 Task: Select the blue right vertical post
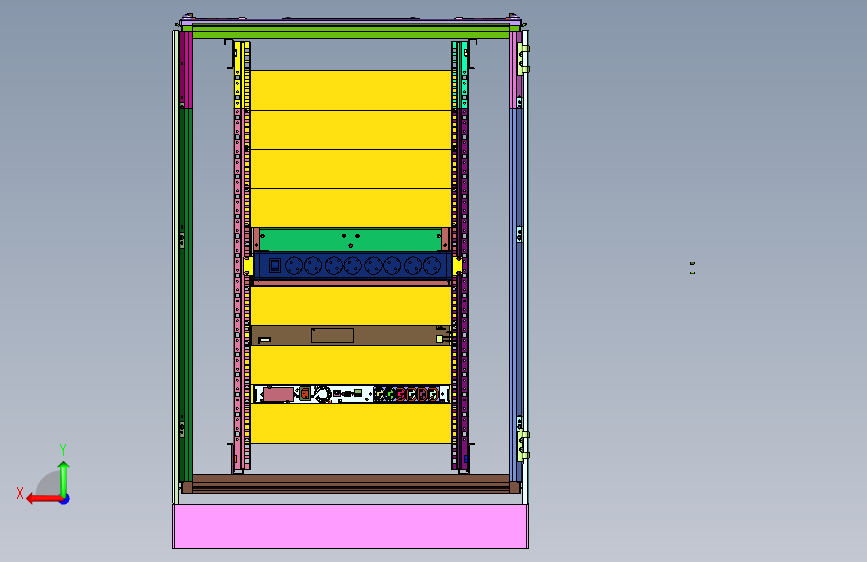tap(516, 295)
